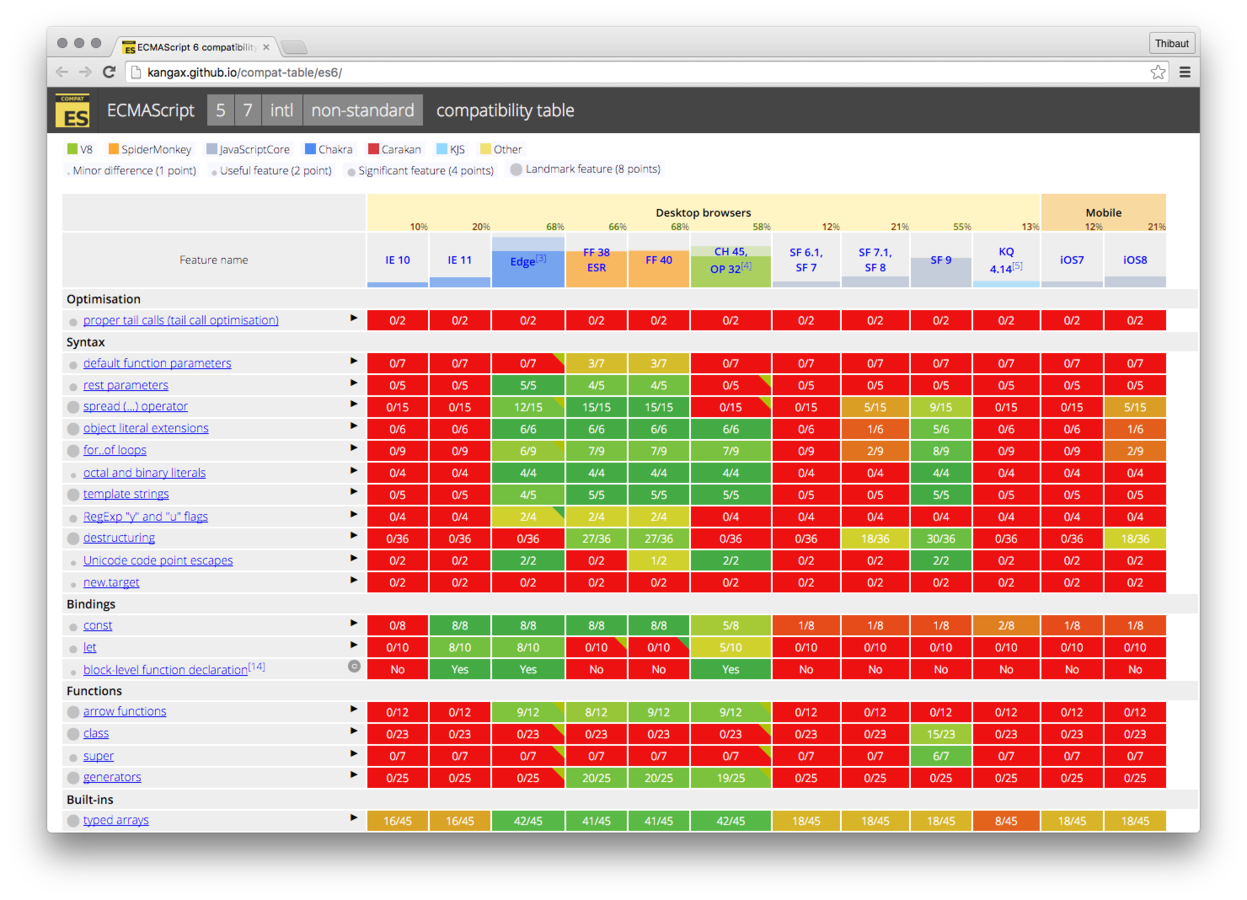
Task: Open default function parameters link
Action: coord(157,363)
